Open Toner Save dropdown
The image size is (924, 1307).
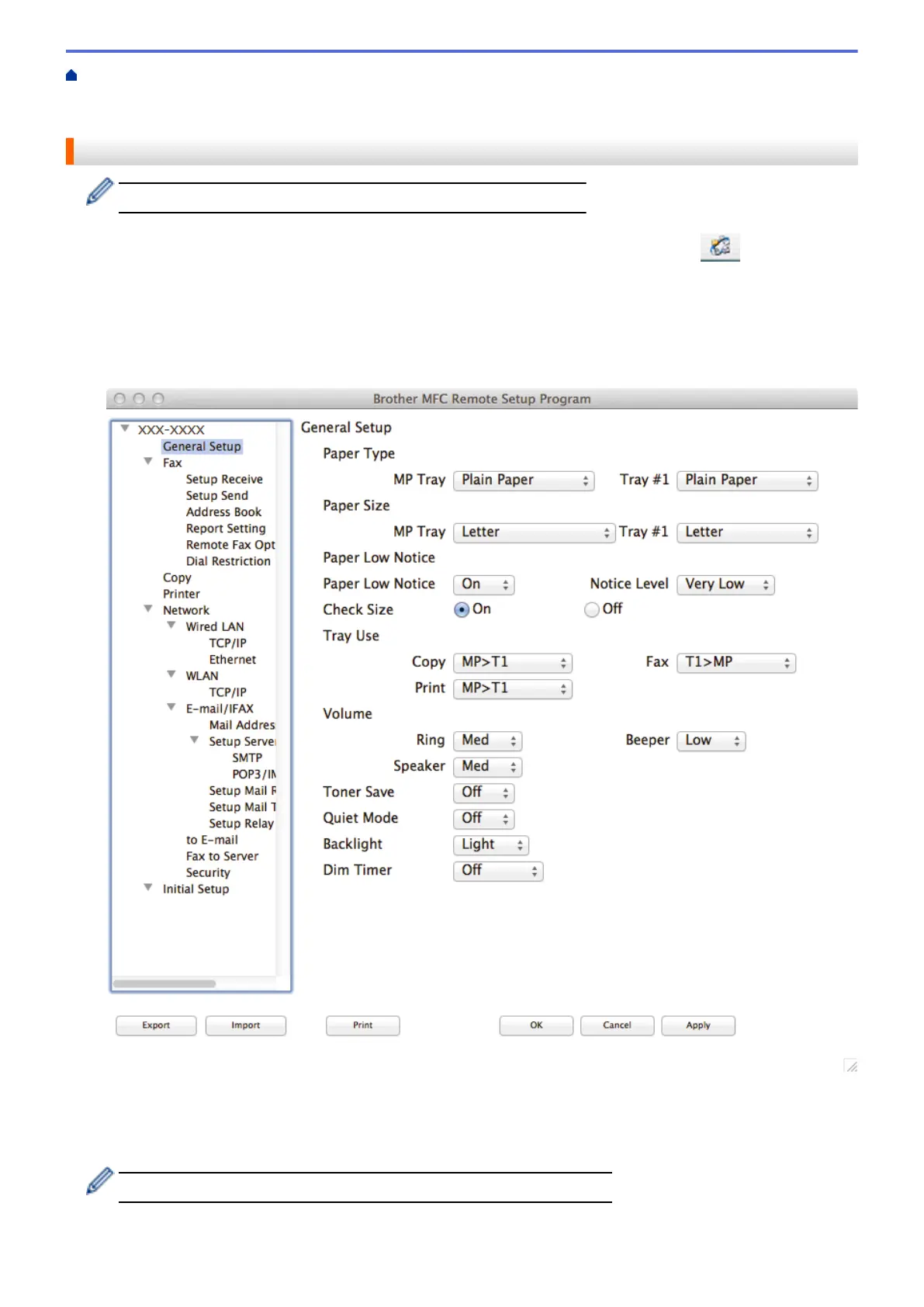484,792
